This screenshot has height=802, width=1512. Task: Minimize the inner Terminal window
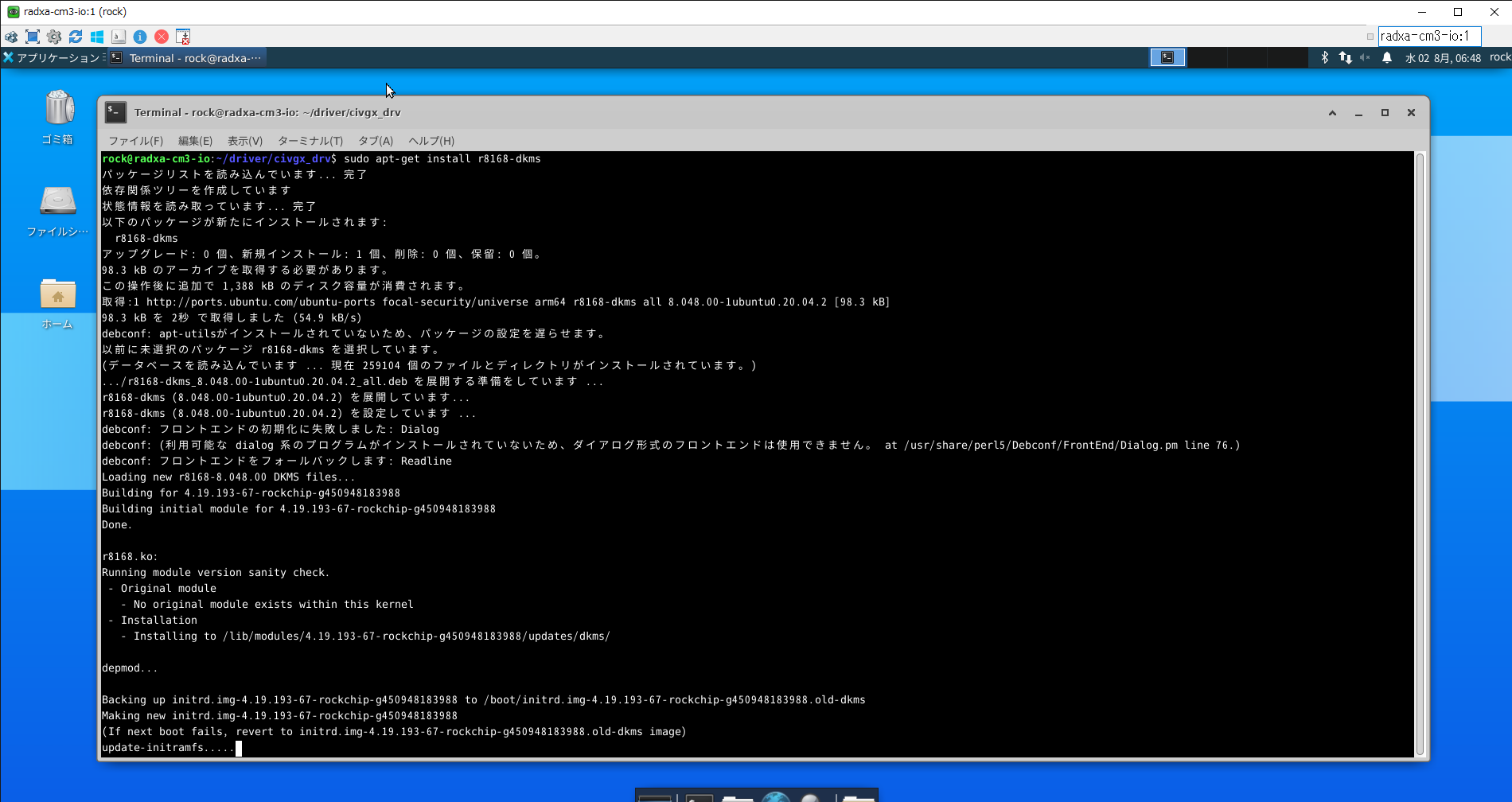click(1358, 113)
